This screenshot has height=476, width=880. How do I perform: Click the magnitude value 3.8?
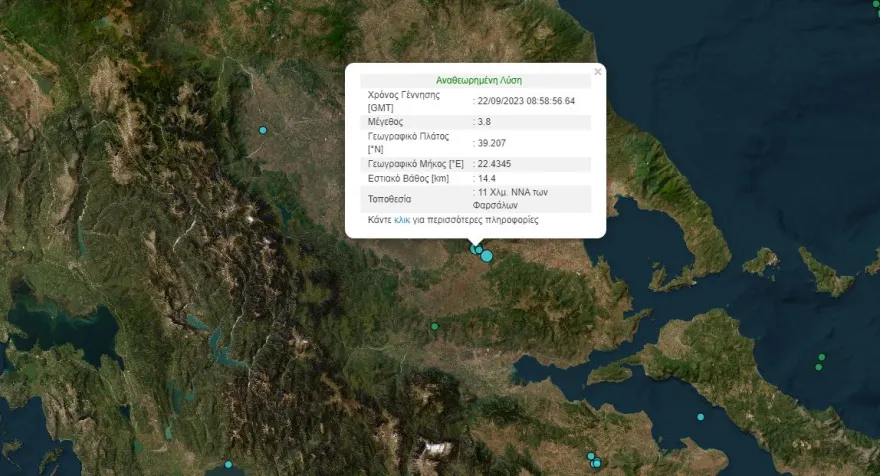click(x=484, y=121)
